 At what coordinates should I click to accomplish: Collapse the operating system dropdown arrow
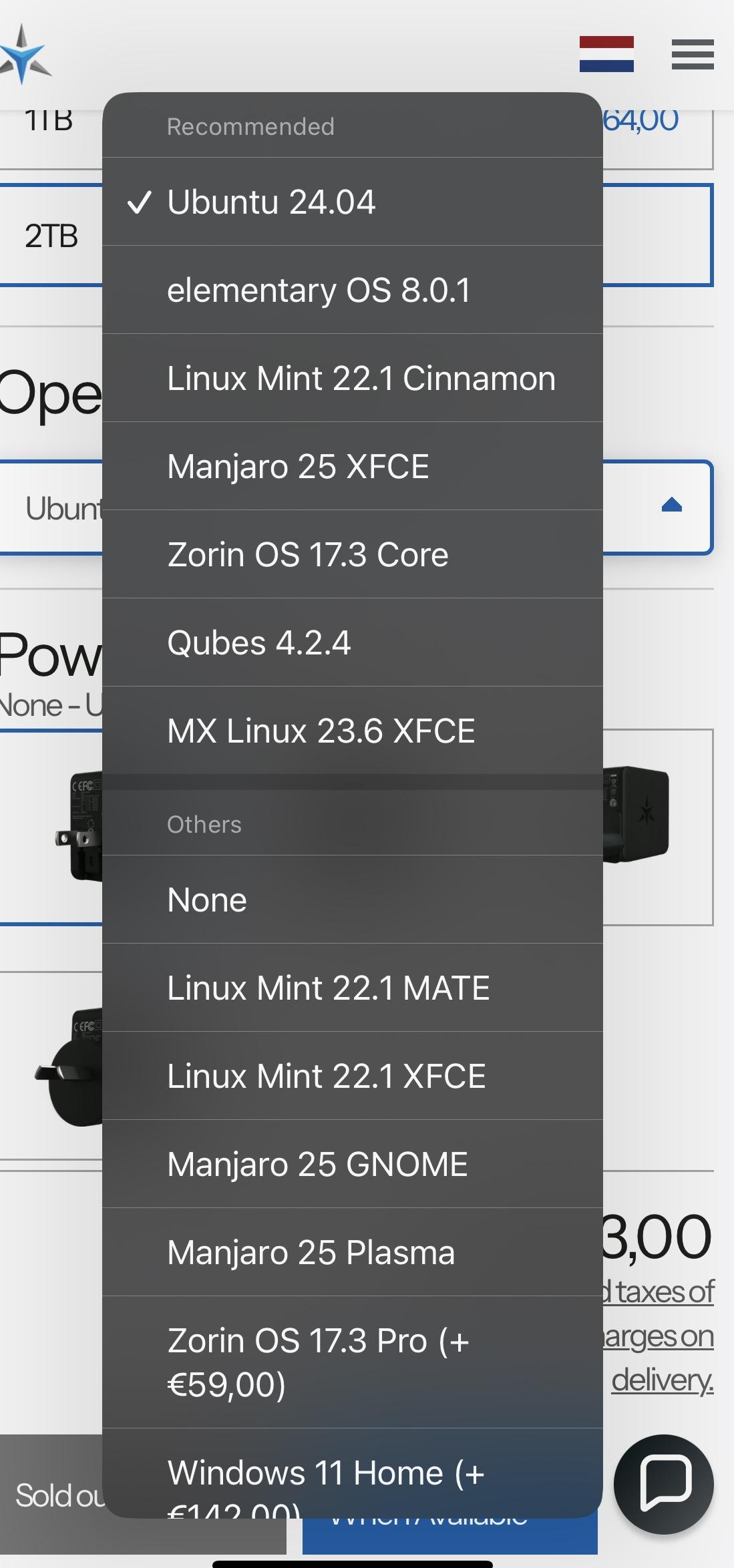pyautogui.click(x=671, y=506)
